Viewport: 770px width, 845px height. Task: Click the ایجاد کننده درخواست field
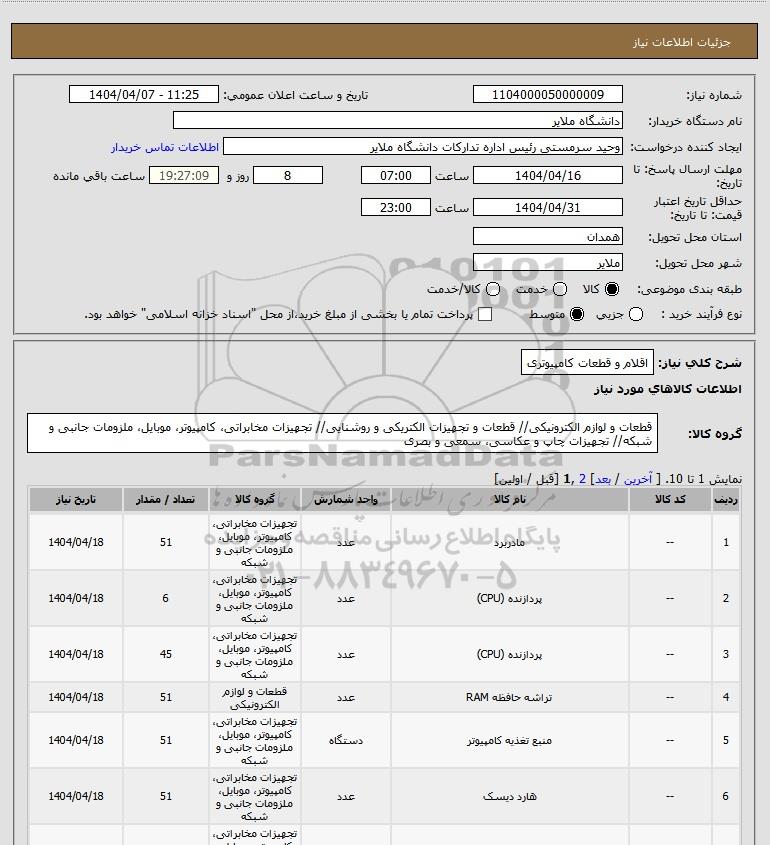click(x=422, y=147)
